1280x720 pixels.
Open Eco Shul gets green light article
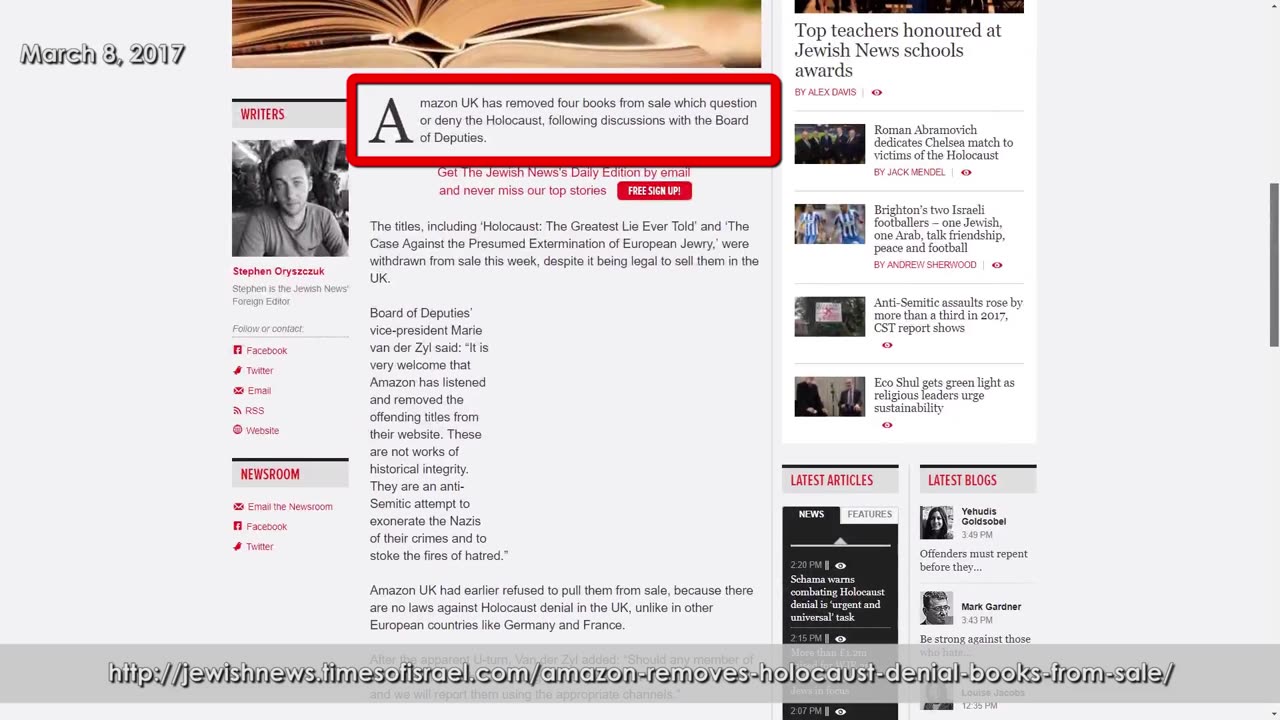point(944,395)
